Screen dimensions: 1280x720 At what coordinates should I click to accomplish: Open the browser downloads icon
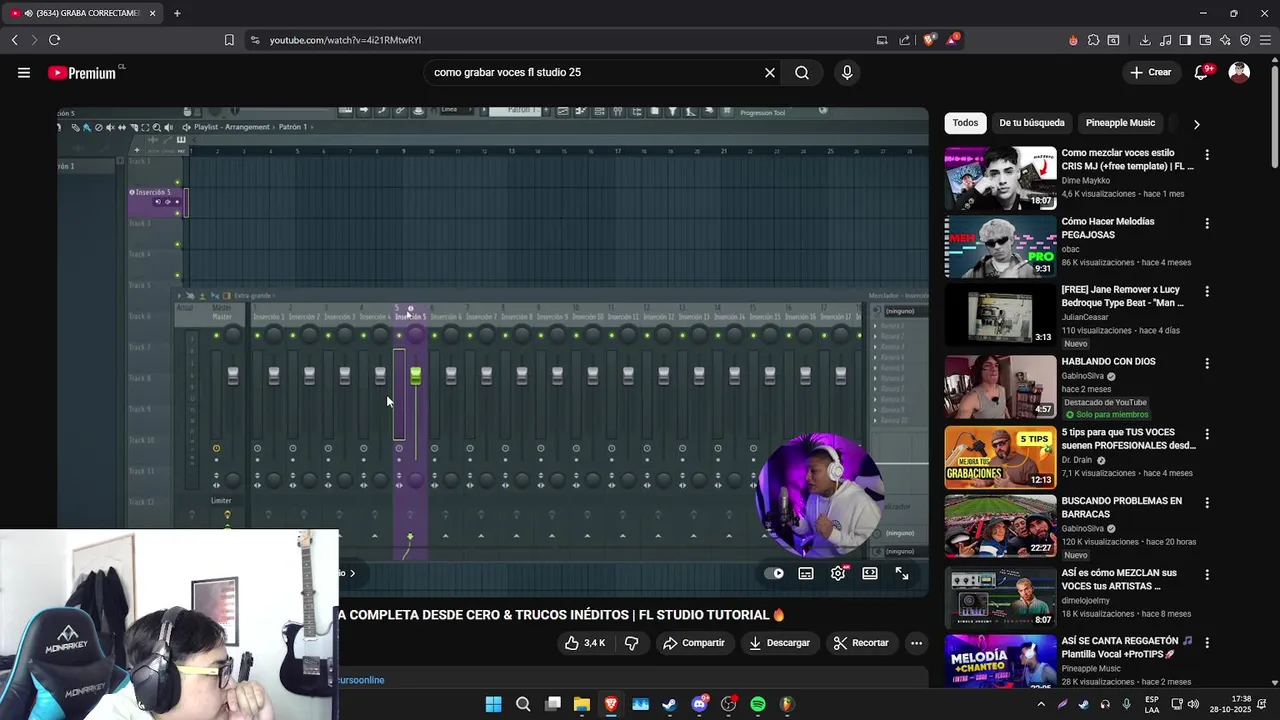pos(1145,40)
